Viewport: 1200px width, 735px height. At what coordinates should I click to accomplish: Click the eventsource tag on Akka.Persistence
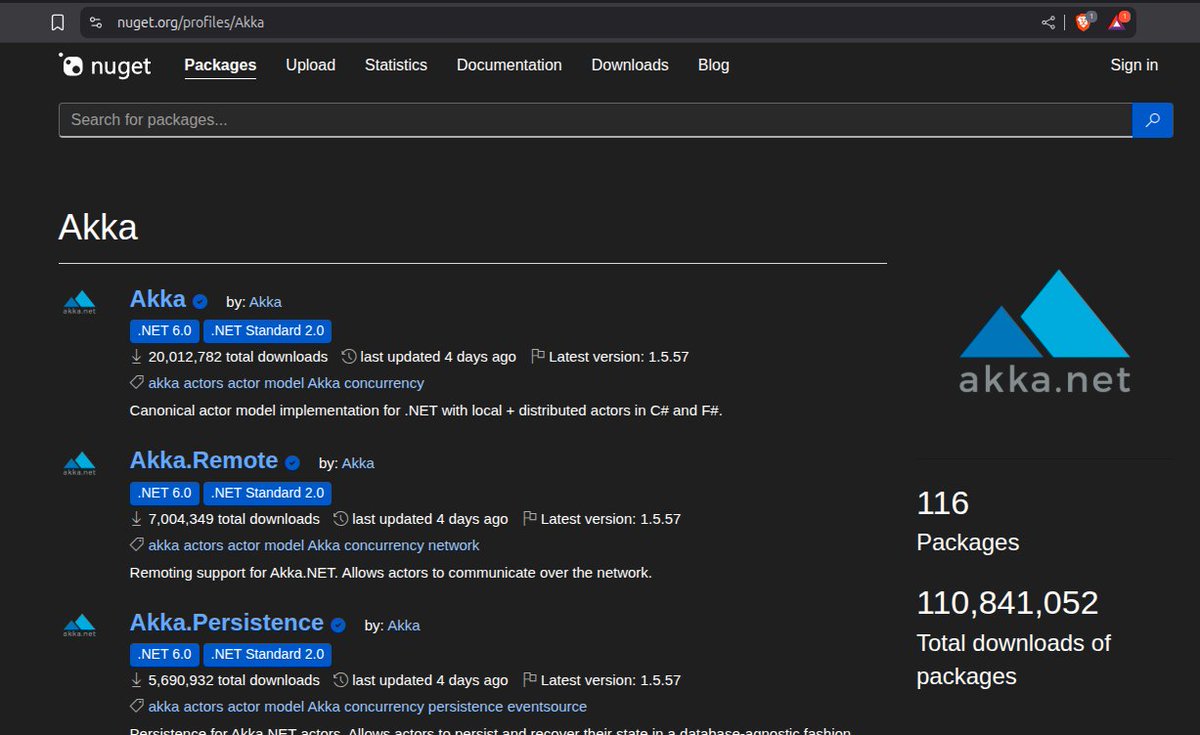click(x=547, y=707)
